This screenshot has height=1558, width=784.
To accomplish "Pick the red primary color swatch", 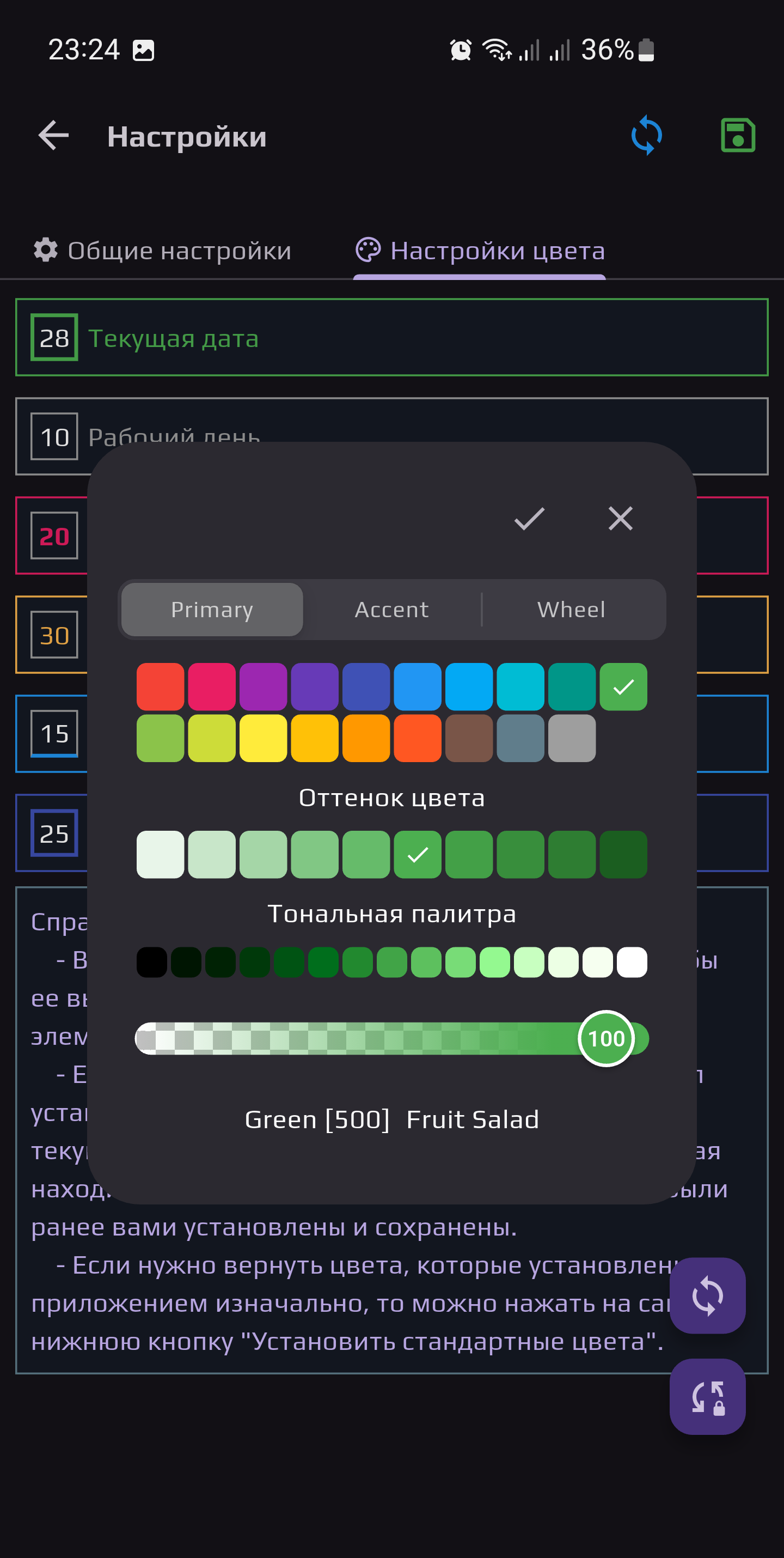I will tap(160, 686).
